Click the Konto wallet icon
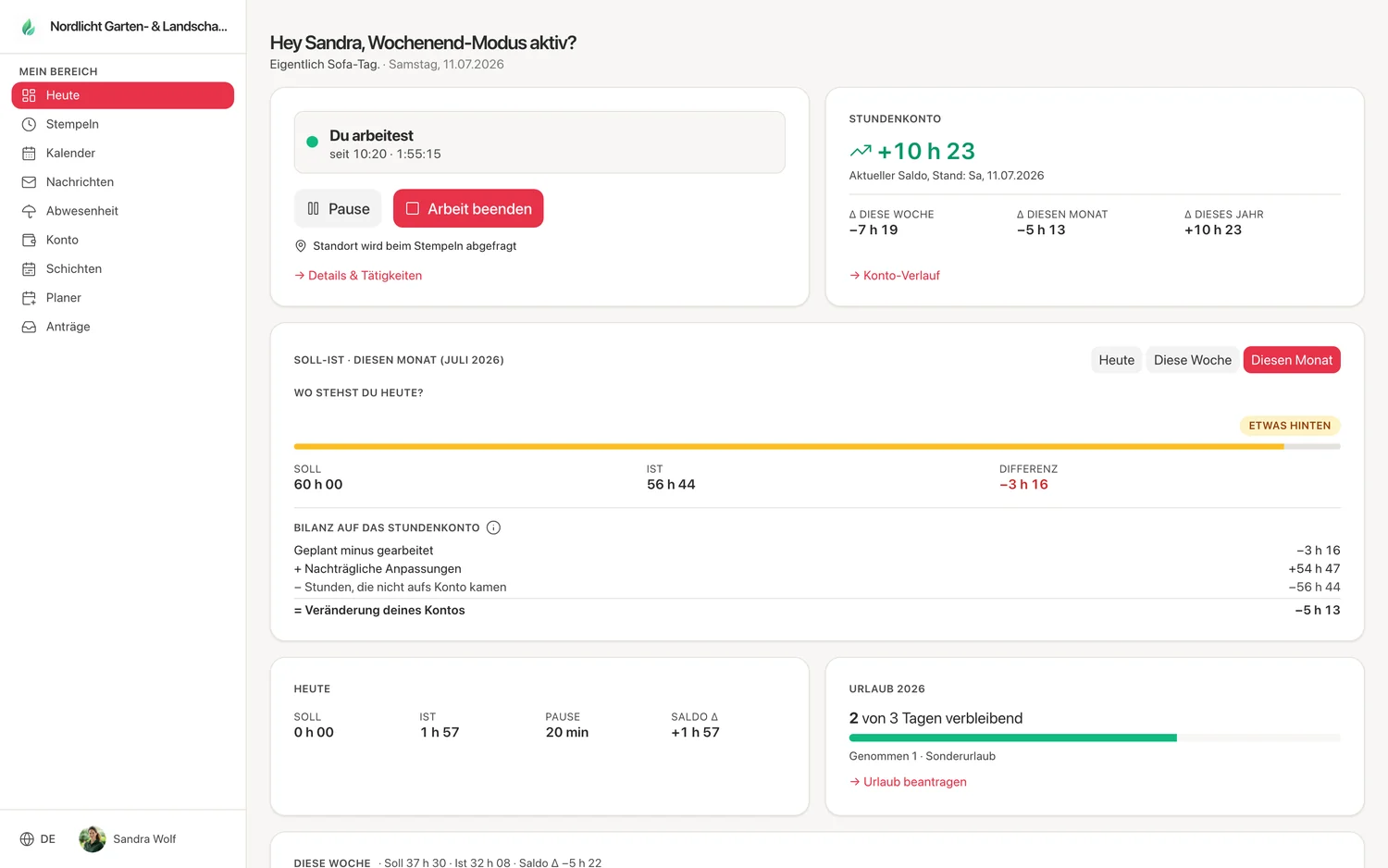 29,240
